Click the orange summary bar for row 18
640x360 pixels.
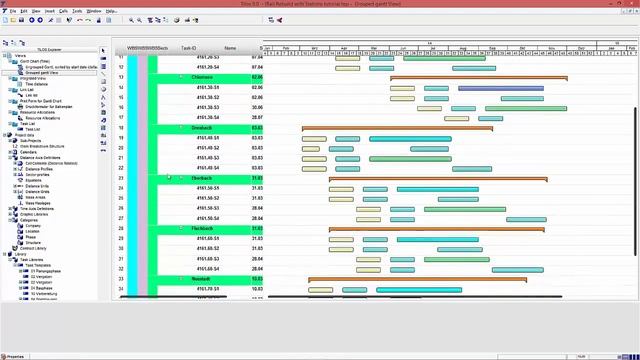(397, 129)
